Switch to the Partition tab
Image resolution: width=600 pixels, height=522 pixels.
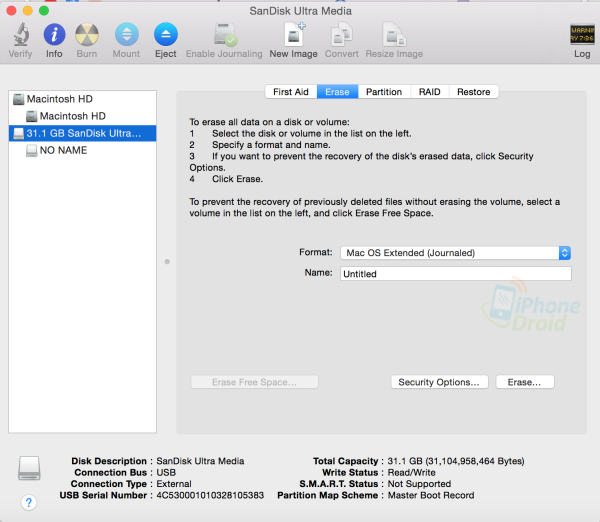384,92
